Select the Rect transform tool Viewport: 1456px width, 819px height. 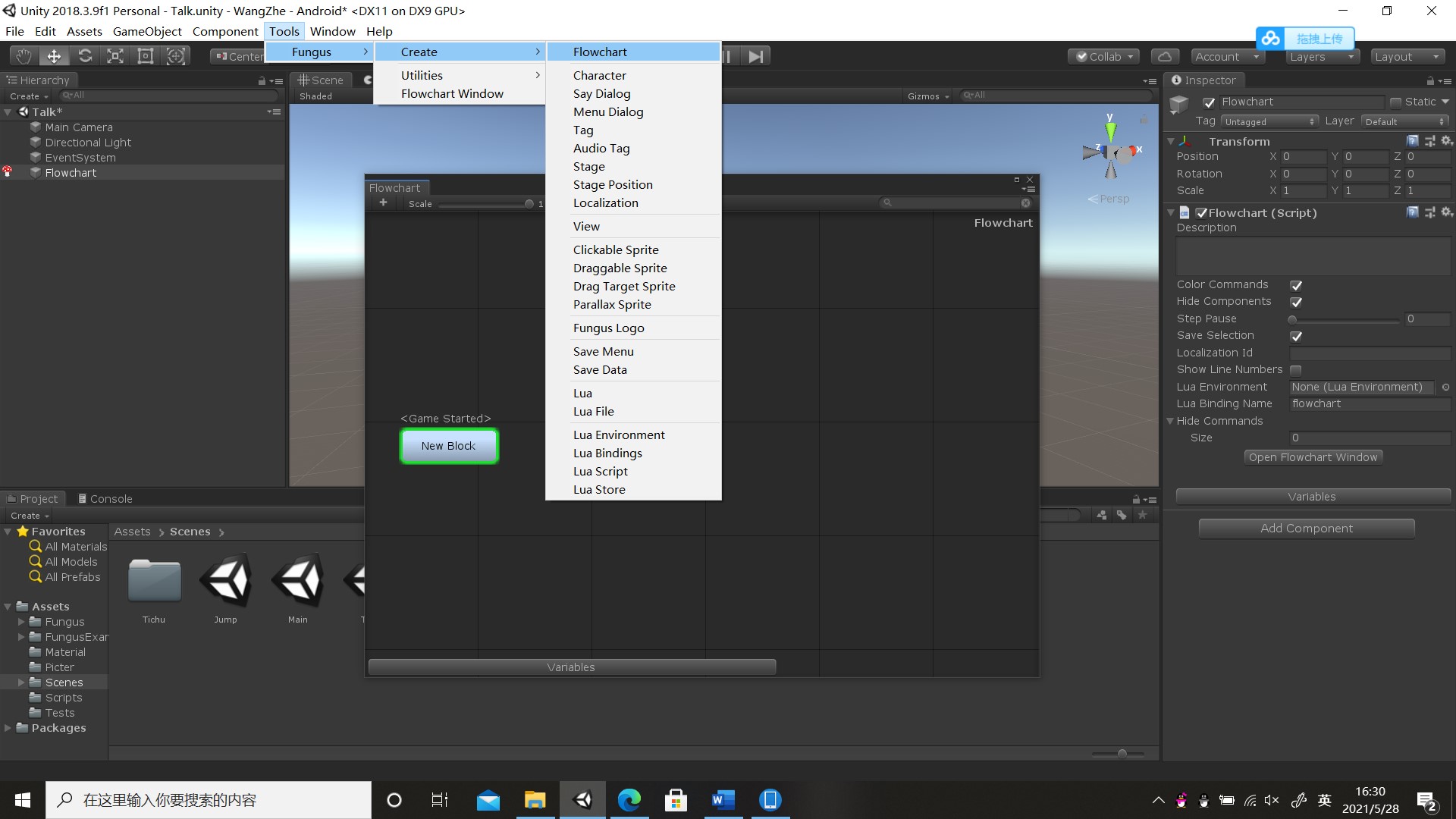146,56
